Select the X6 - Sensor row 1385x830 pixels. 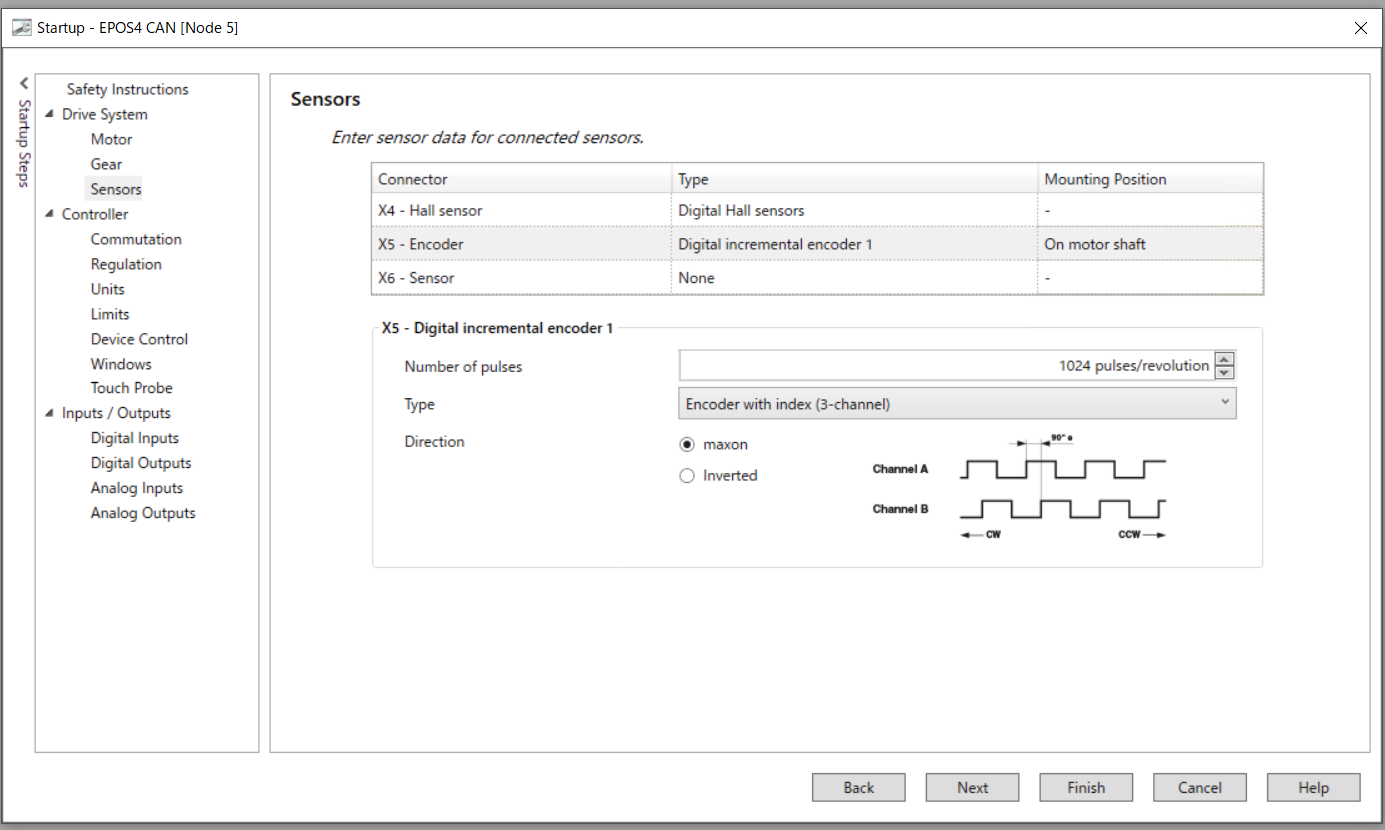click(x=817, y=278)
